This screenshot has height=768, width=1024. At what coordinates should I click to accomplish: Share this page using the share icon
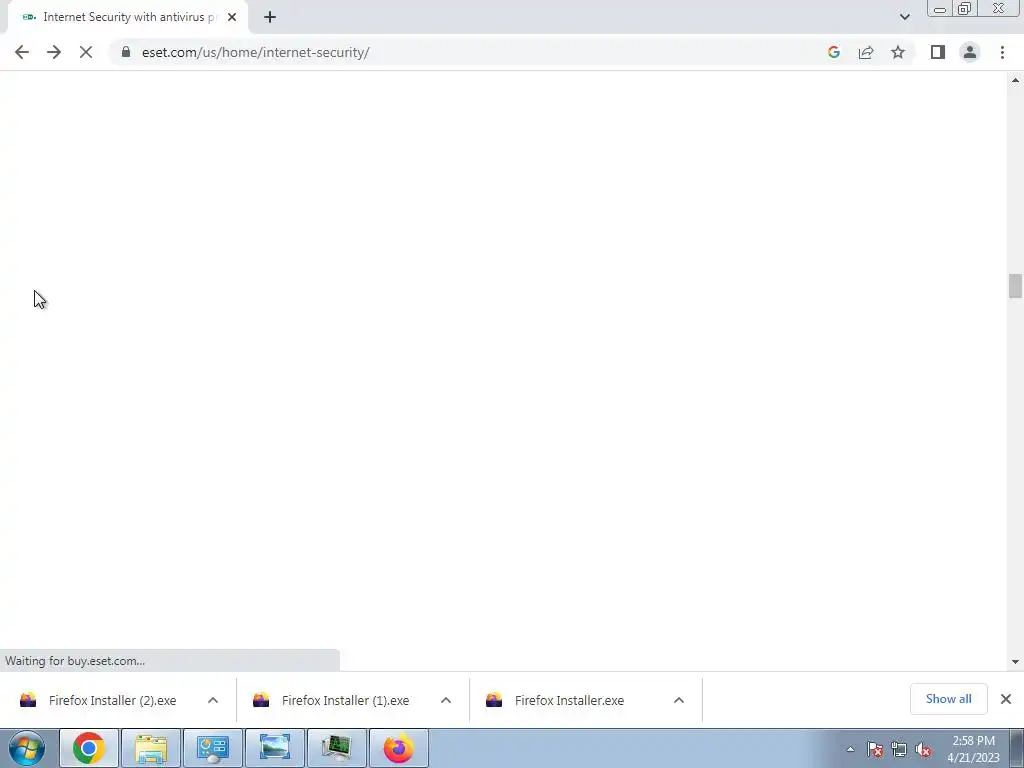pyautogui.click(x=866, y=52)
